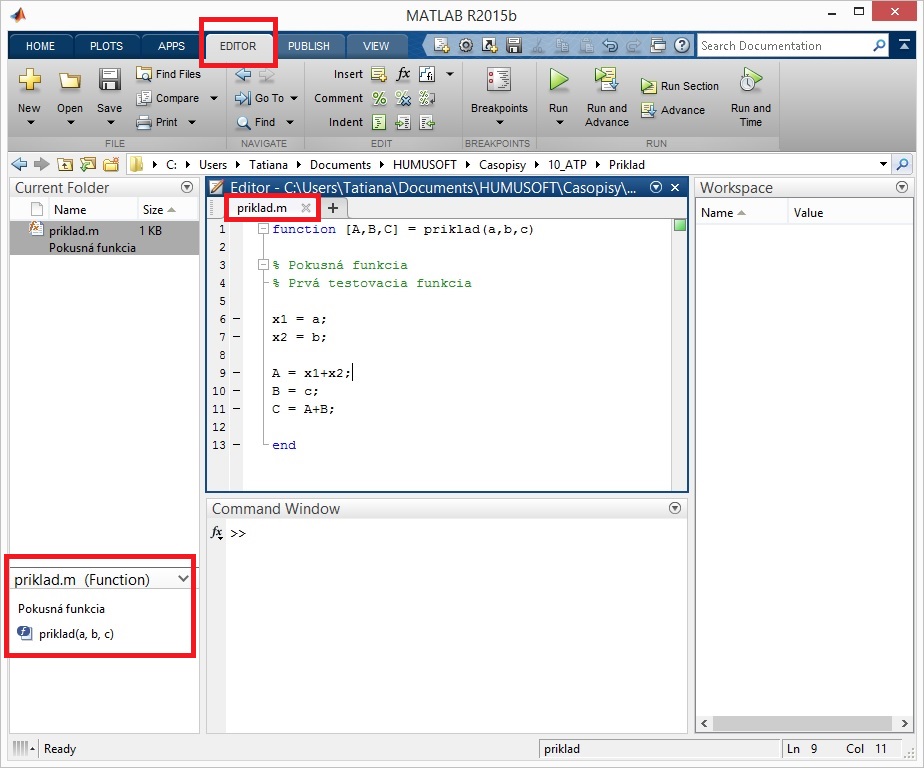
Task: Save the file with the Save icon
Action: click(110, 80)
